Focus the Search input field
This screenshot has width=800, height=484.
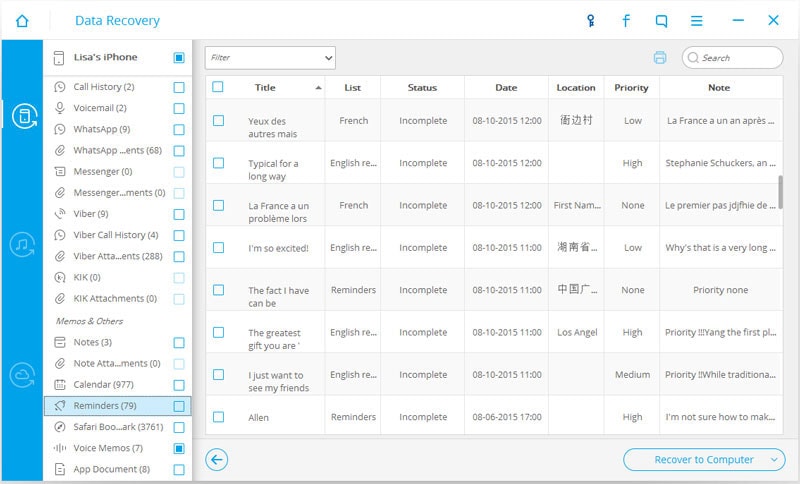pos(732,58)
